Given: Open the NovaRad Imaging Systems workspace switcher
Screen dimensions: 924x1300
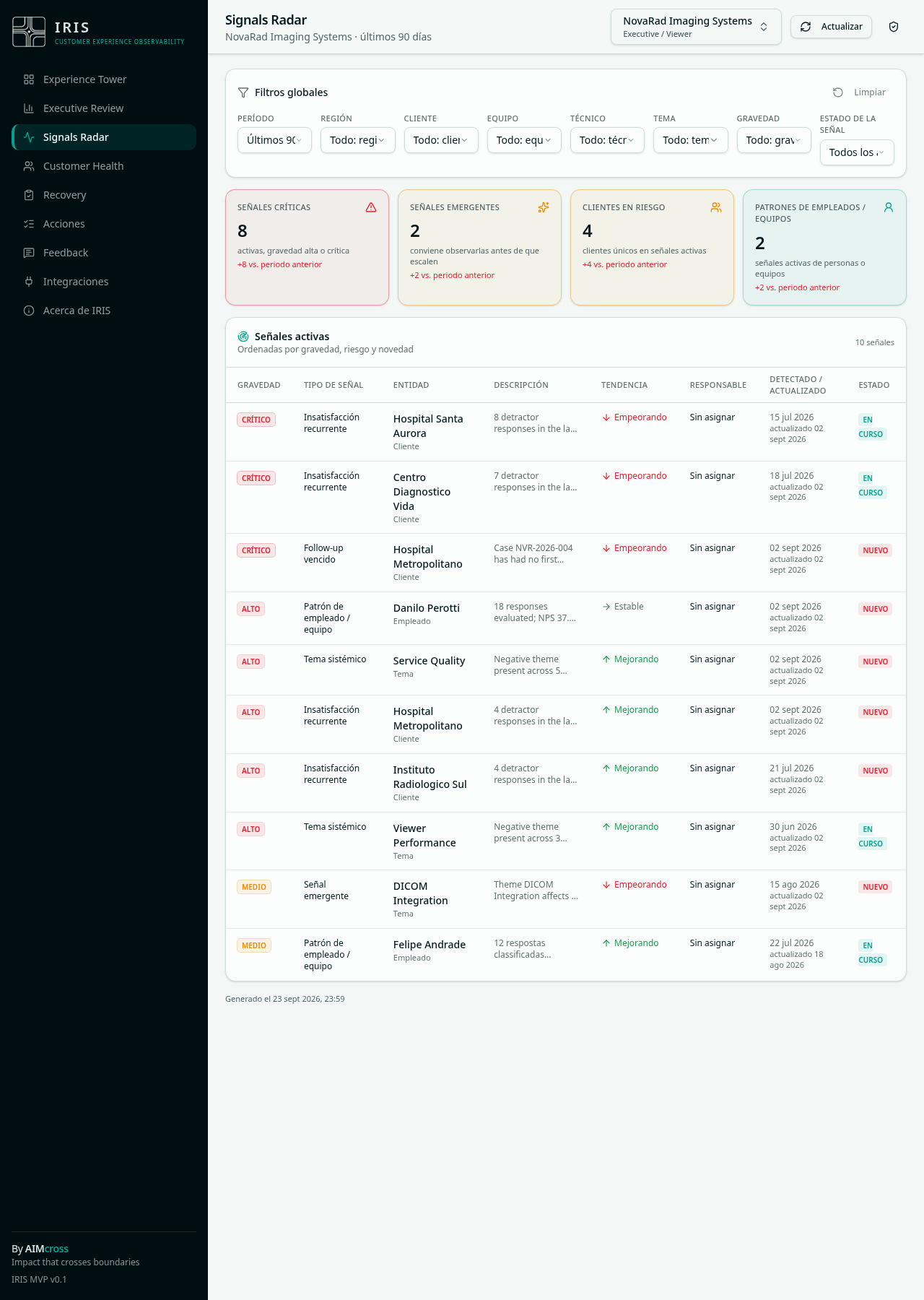Looking at the screenshot, I should pos(696,27).
